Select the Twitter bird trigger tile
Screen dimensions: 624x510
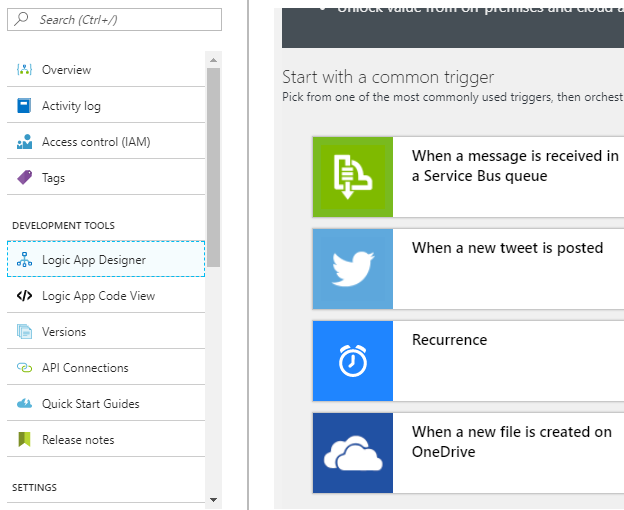tap(353, 269)
